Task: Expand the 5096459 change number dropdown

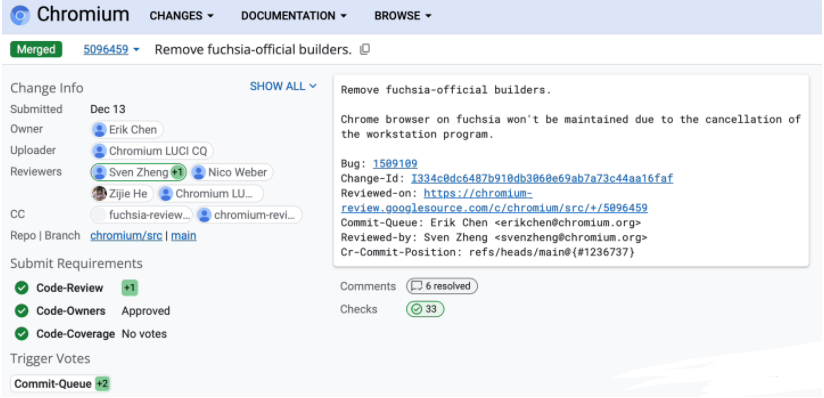Action: click(x=111, y=49)
